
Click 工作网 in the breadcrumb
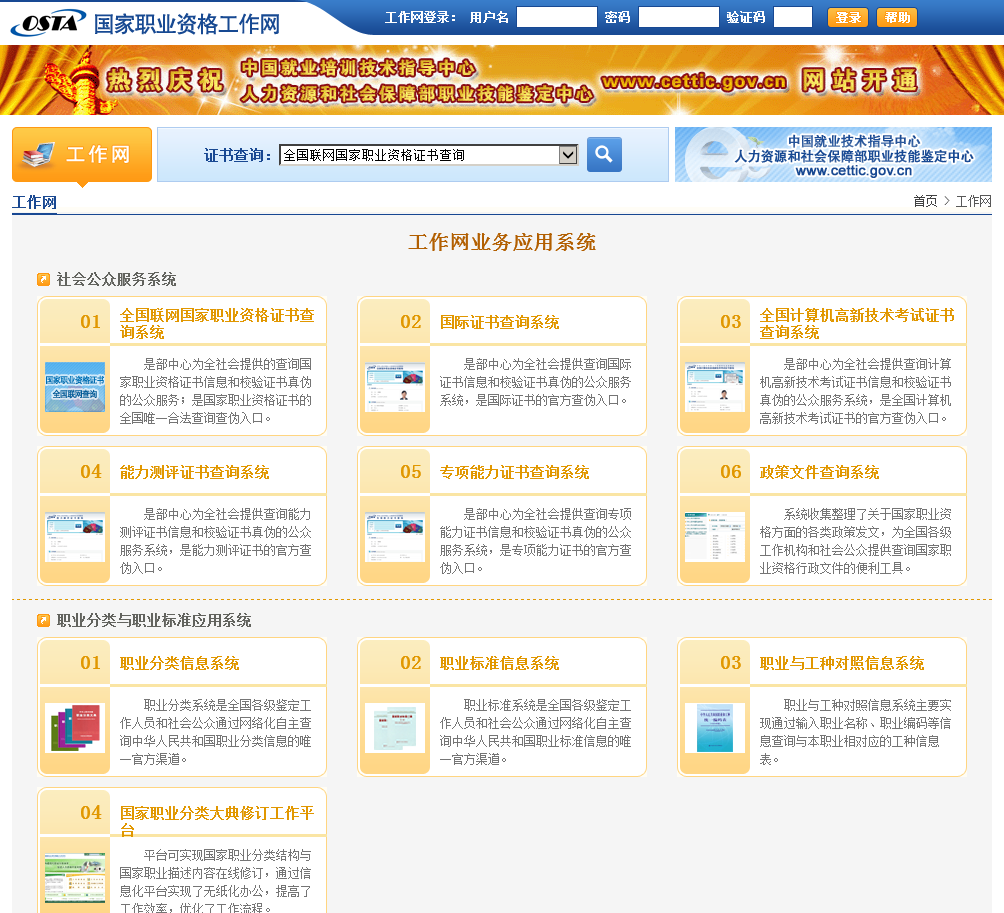(973, 201)
